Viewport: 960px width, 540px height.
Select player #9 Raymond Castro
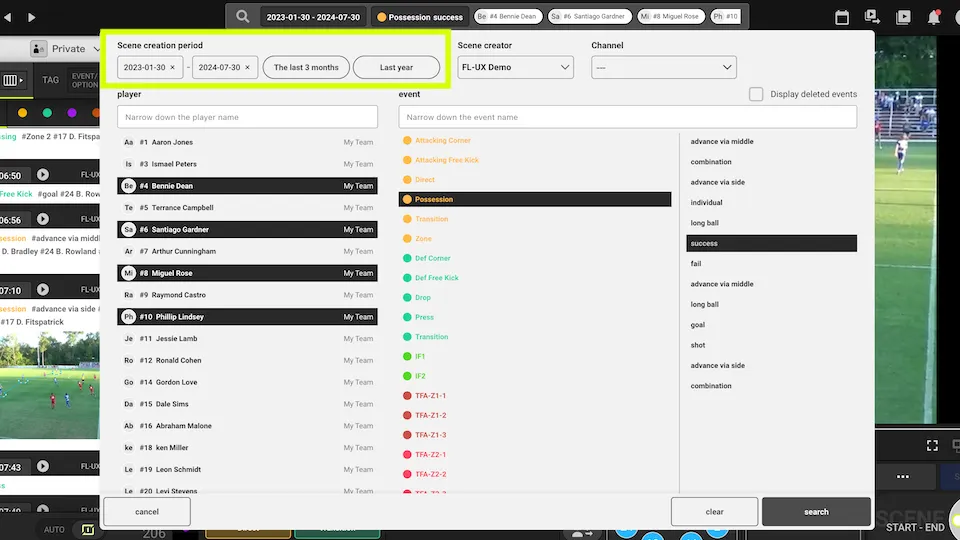pos(247,295)
